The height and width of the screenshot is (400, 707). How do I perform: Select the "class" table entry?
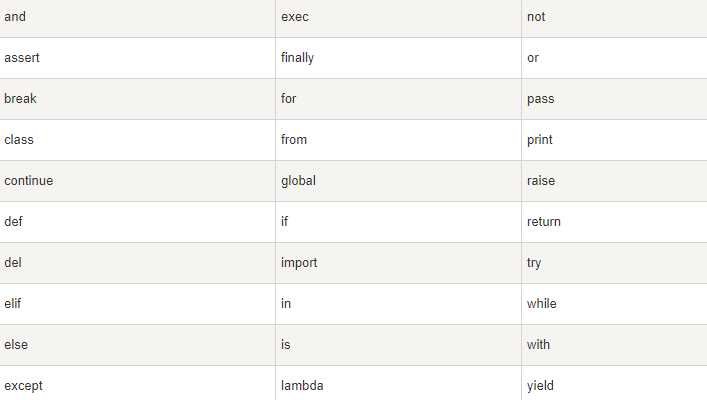(x=19, y=140)
